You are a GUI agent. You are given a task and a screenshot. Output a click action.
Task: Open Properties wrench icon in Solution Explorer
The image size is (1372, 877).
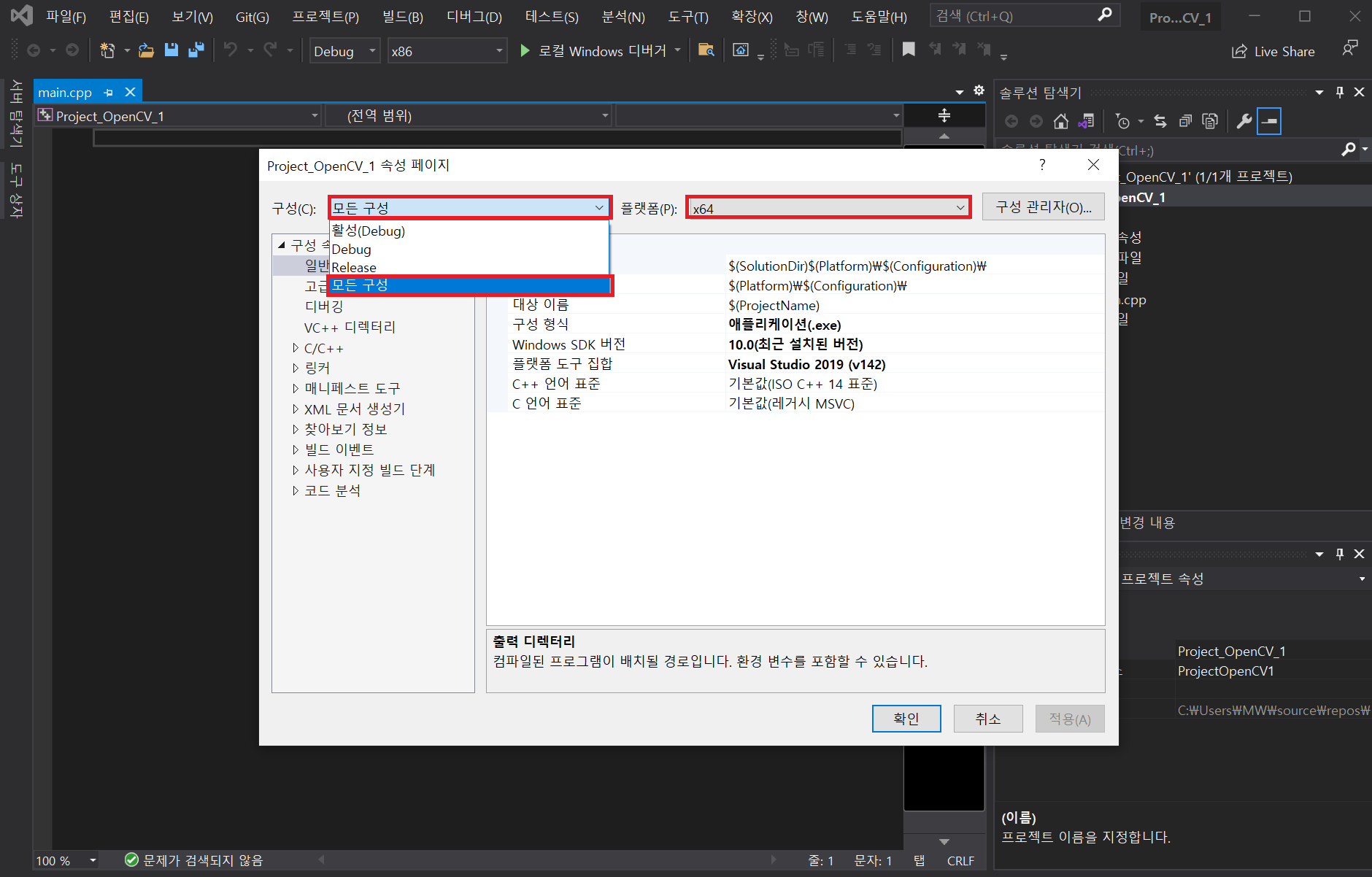[x=1244, y=121]
